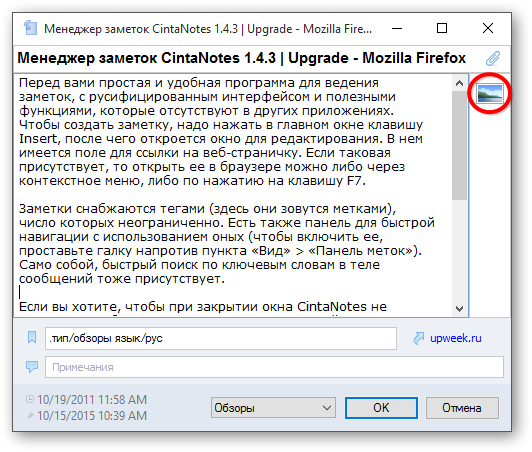532x452 pixels.
Task: Minimize the note editor window
Action: pos(397,29)
